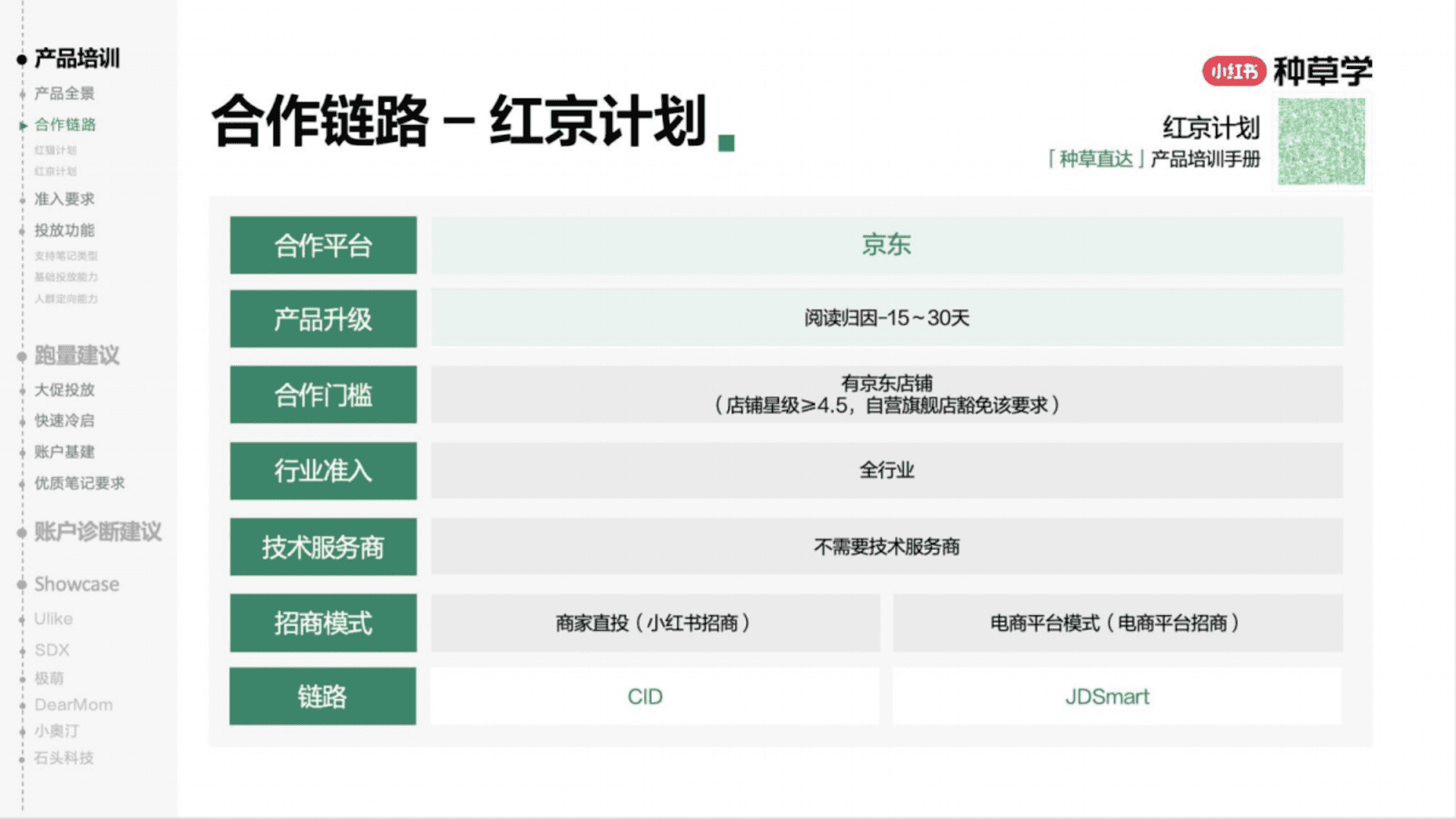The height and width of the screenshot is (819, 1456).
Task: Select 快速冷启 in sidebar outline
Action: (64, 420)
